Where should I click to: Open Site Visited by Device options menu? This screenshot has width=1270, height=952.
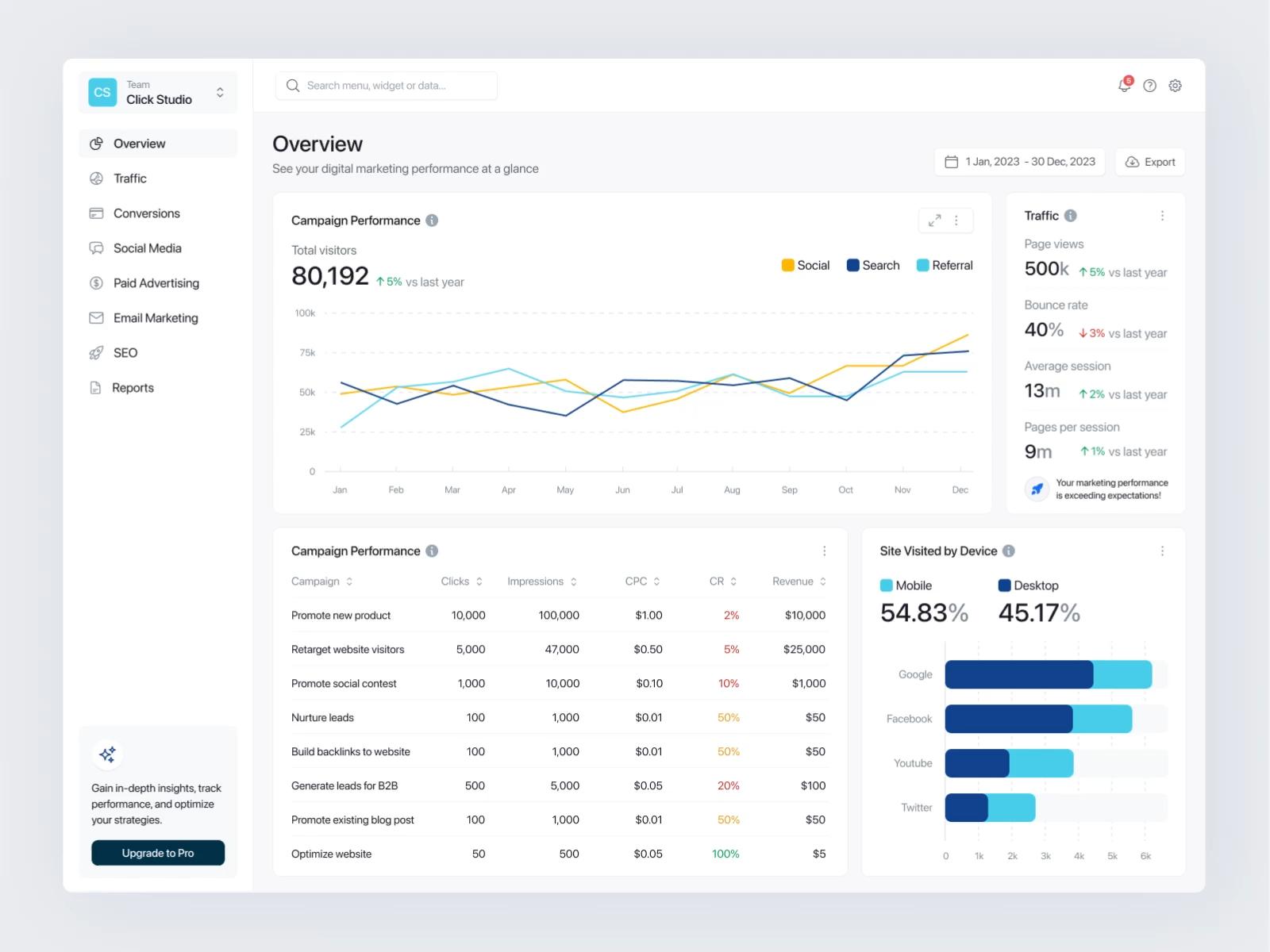(x=1163, y=551)
